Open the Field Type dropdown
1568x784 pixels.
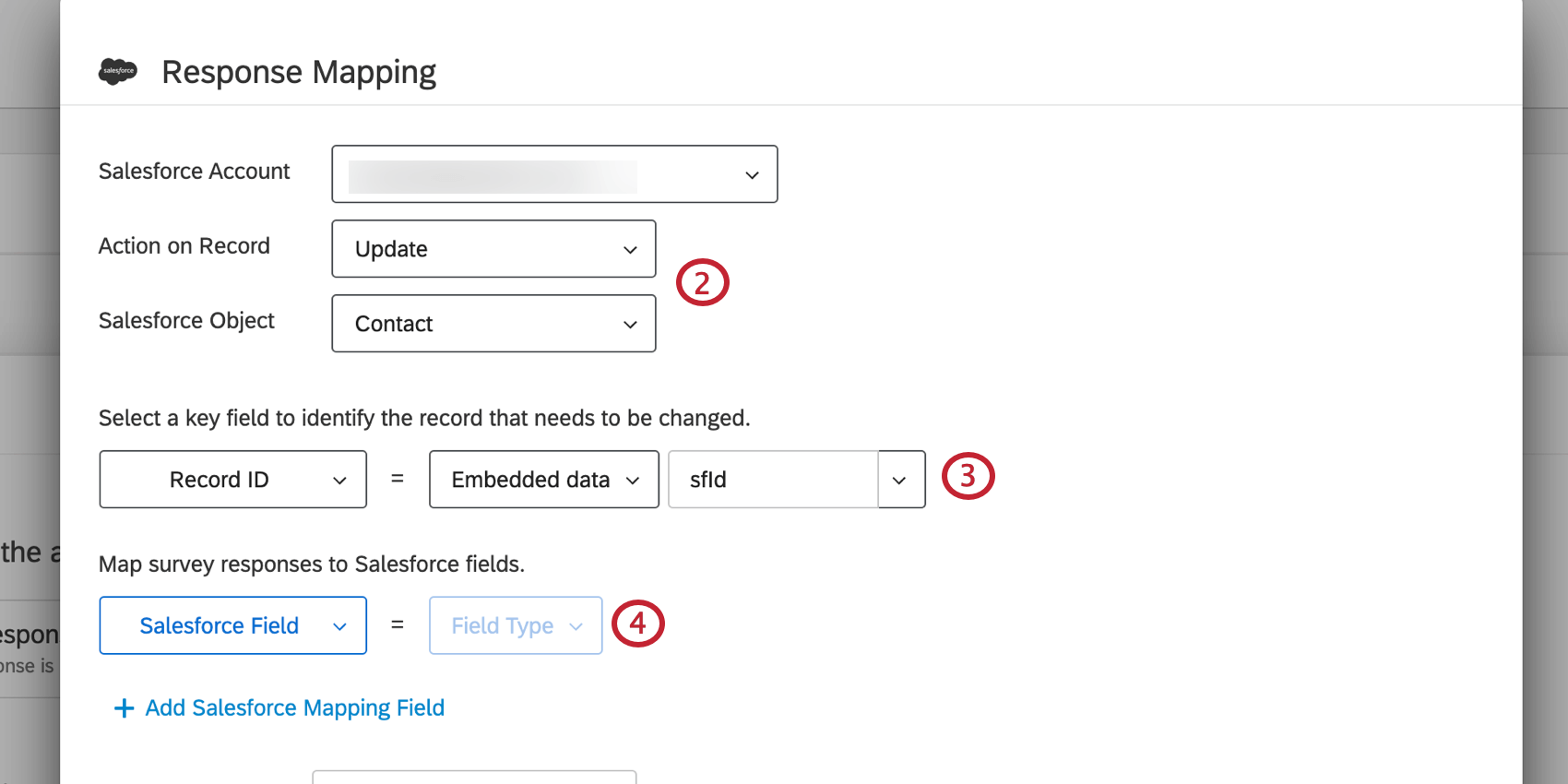pos(516,625)
